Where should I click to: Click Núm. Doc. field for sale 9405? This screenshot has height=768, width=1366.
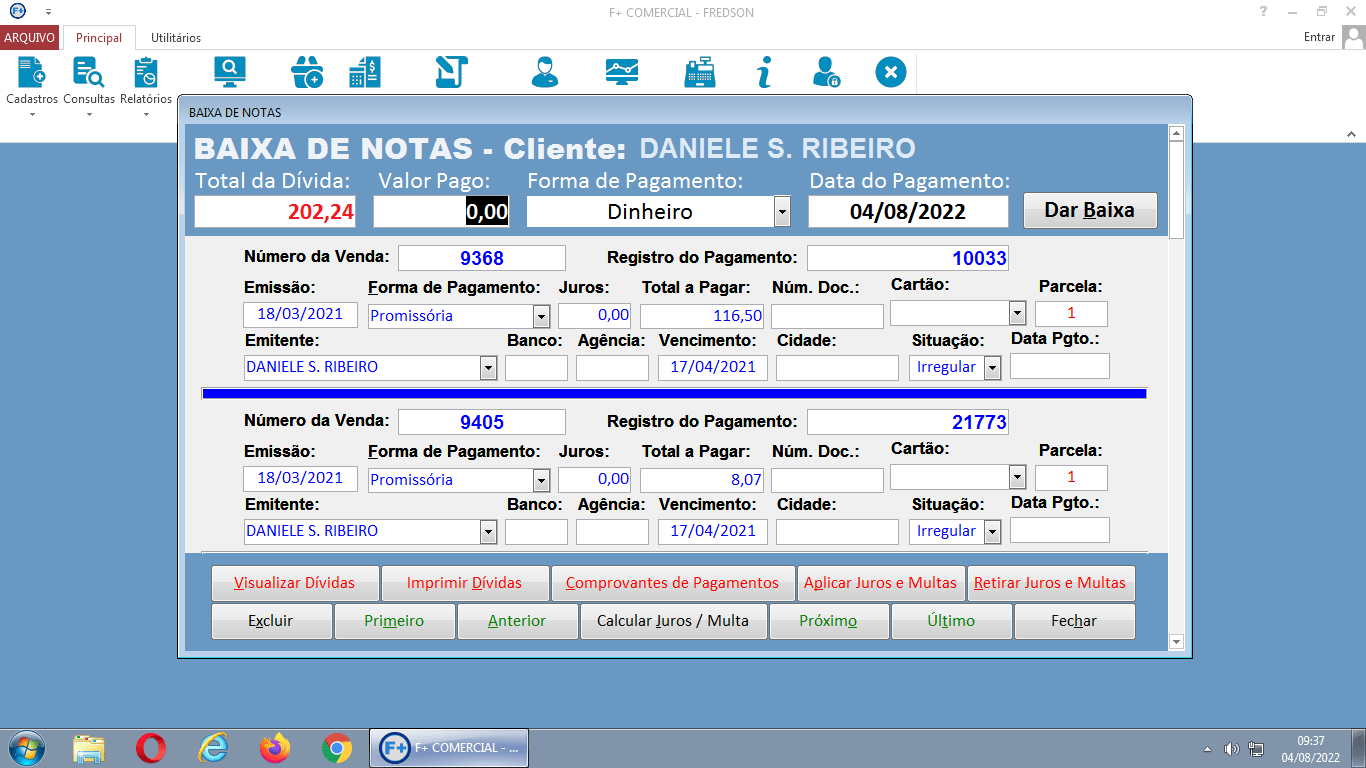point(827,480)
